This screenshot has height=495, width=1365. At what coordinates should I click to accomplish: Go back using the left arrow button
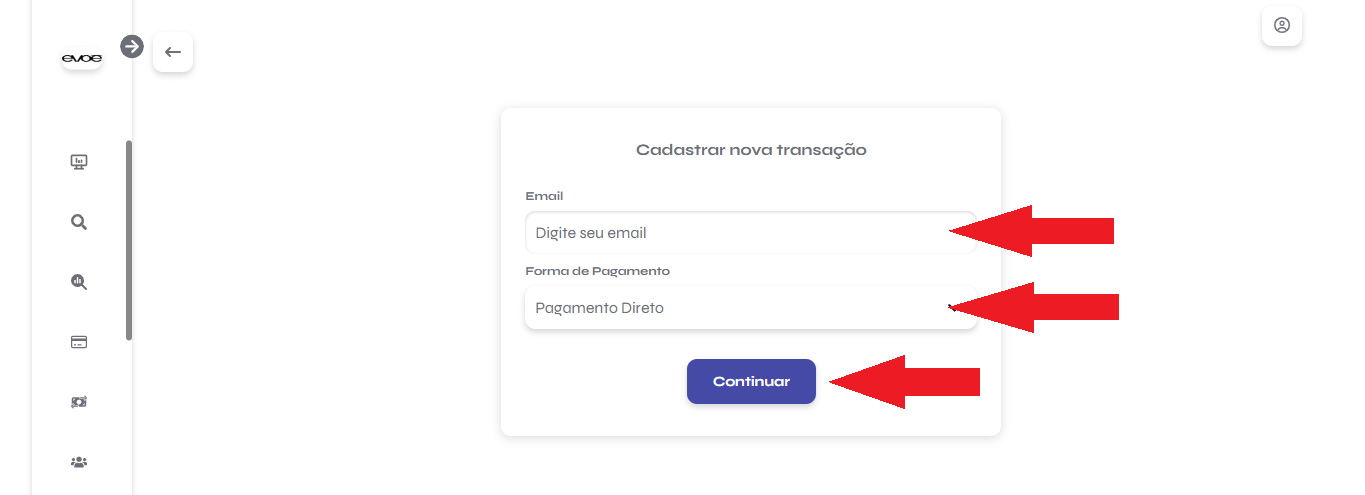(173, 52)
